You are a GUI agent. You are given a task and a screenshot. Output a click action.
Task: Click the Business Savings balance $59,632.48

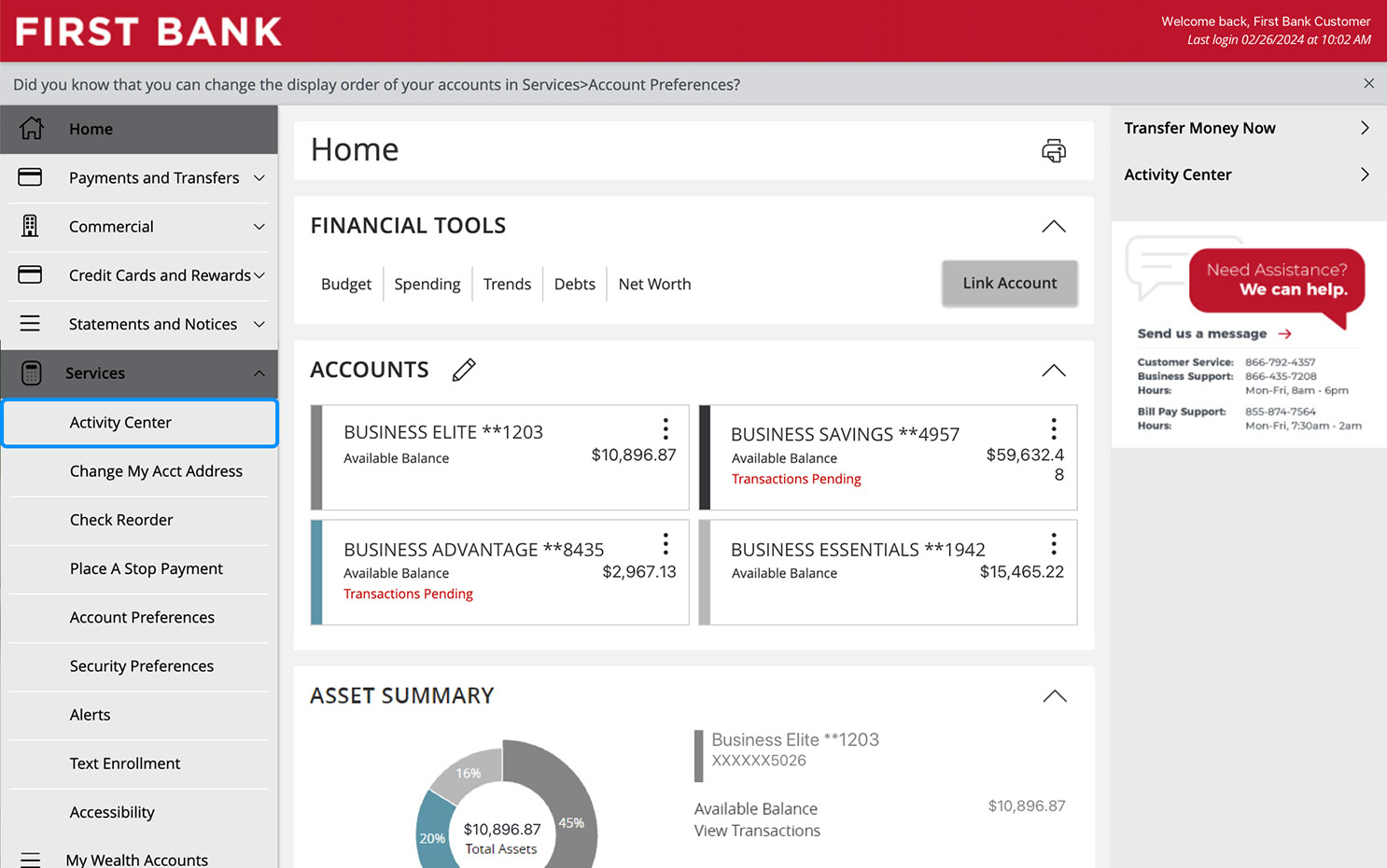(1025, 464)
